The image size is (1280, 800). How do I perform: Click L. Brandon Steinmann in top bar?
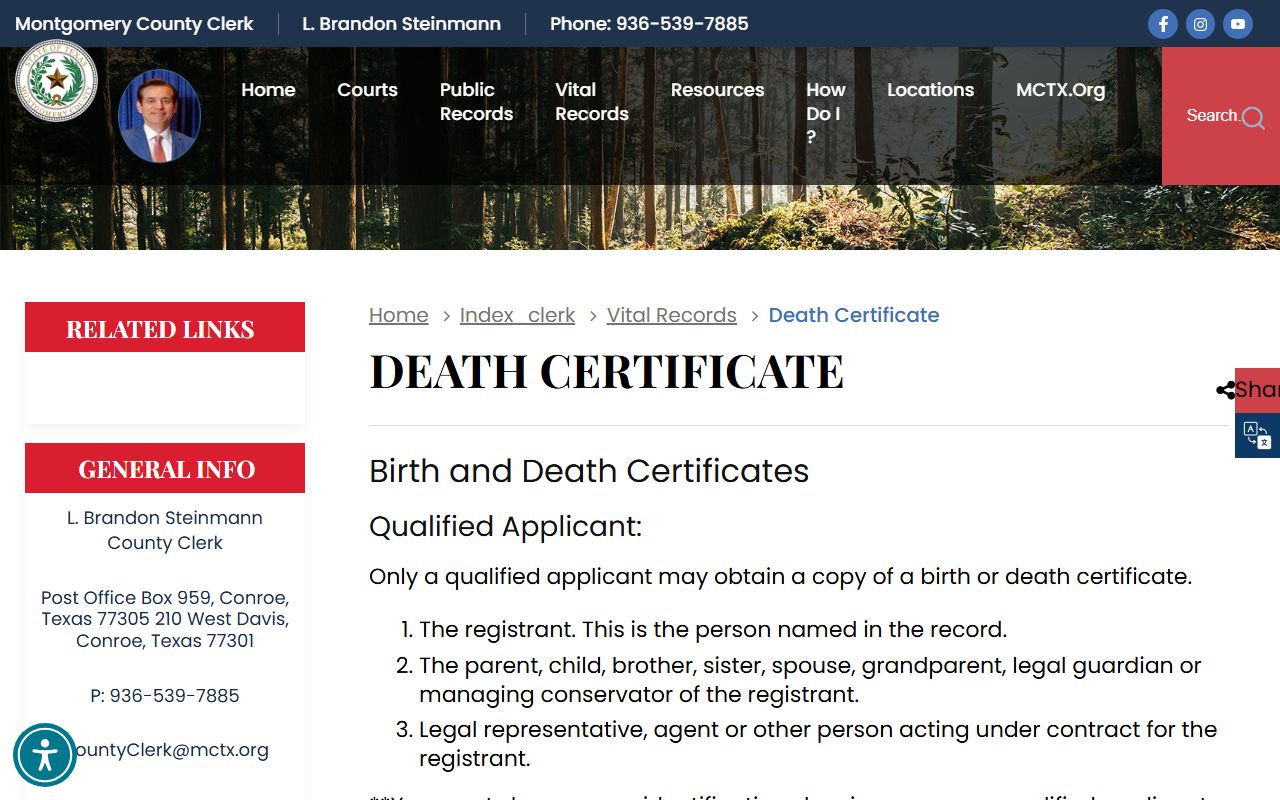pyautogui.click(x=401, y=24)
